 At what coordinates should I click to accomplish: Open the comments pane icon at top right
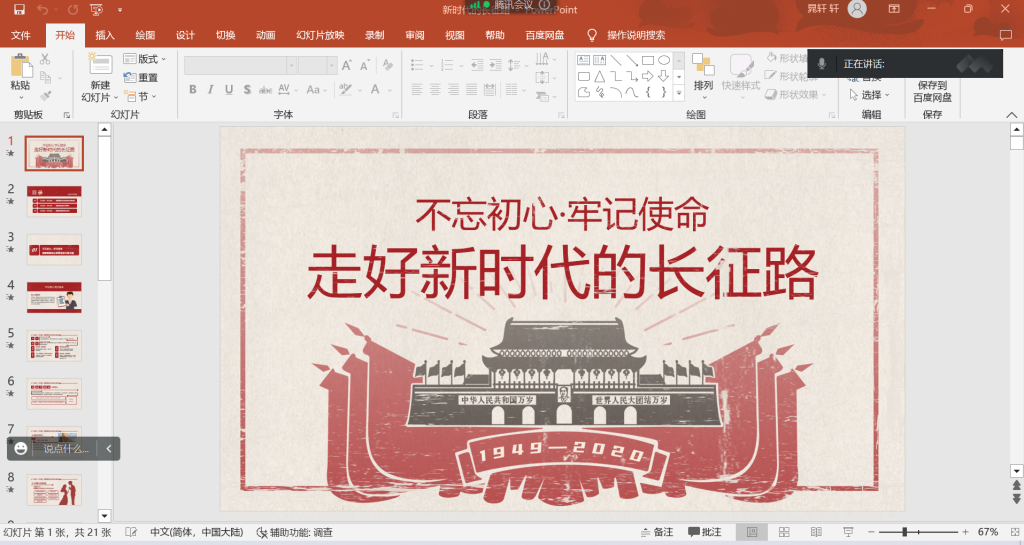click(x=1006, y=35)
